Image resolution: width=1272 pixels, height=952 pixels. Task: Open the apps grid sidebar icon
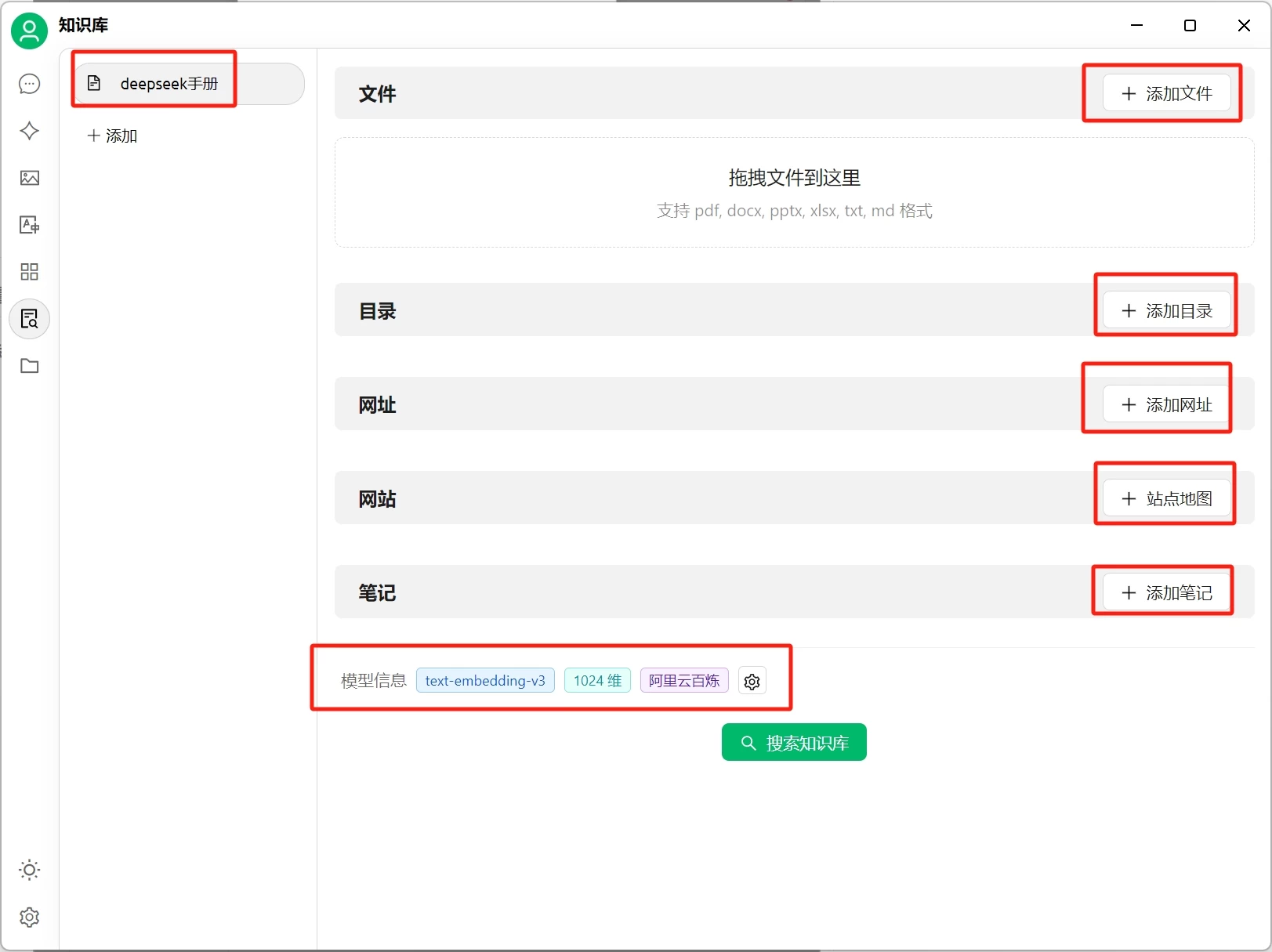tap(29, 272)
